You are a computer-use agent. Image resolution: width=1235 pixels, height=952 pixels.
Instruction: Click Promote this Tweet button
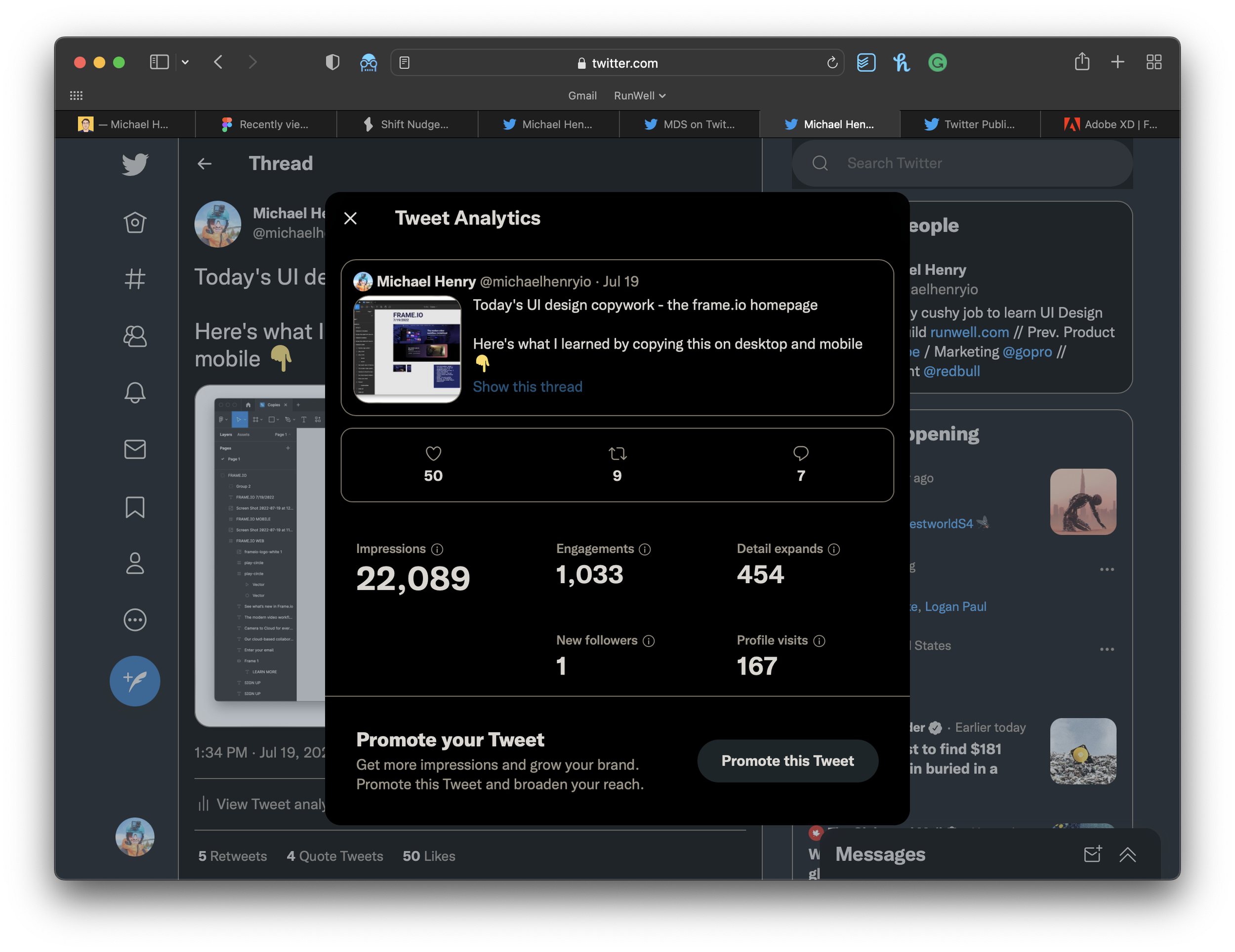pyautogui.click(x=787, y=760)
